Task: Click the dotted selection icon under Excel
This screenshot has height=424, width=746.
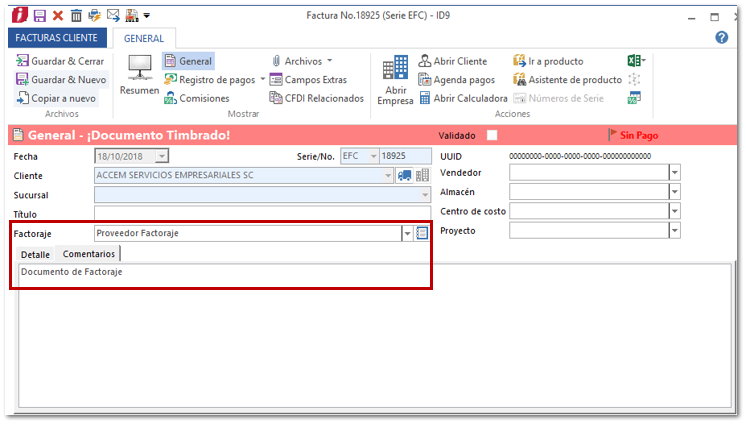Action: 634,79
